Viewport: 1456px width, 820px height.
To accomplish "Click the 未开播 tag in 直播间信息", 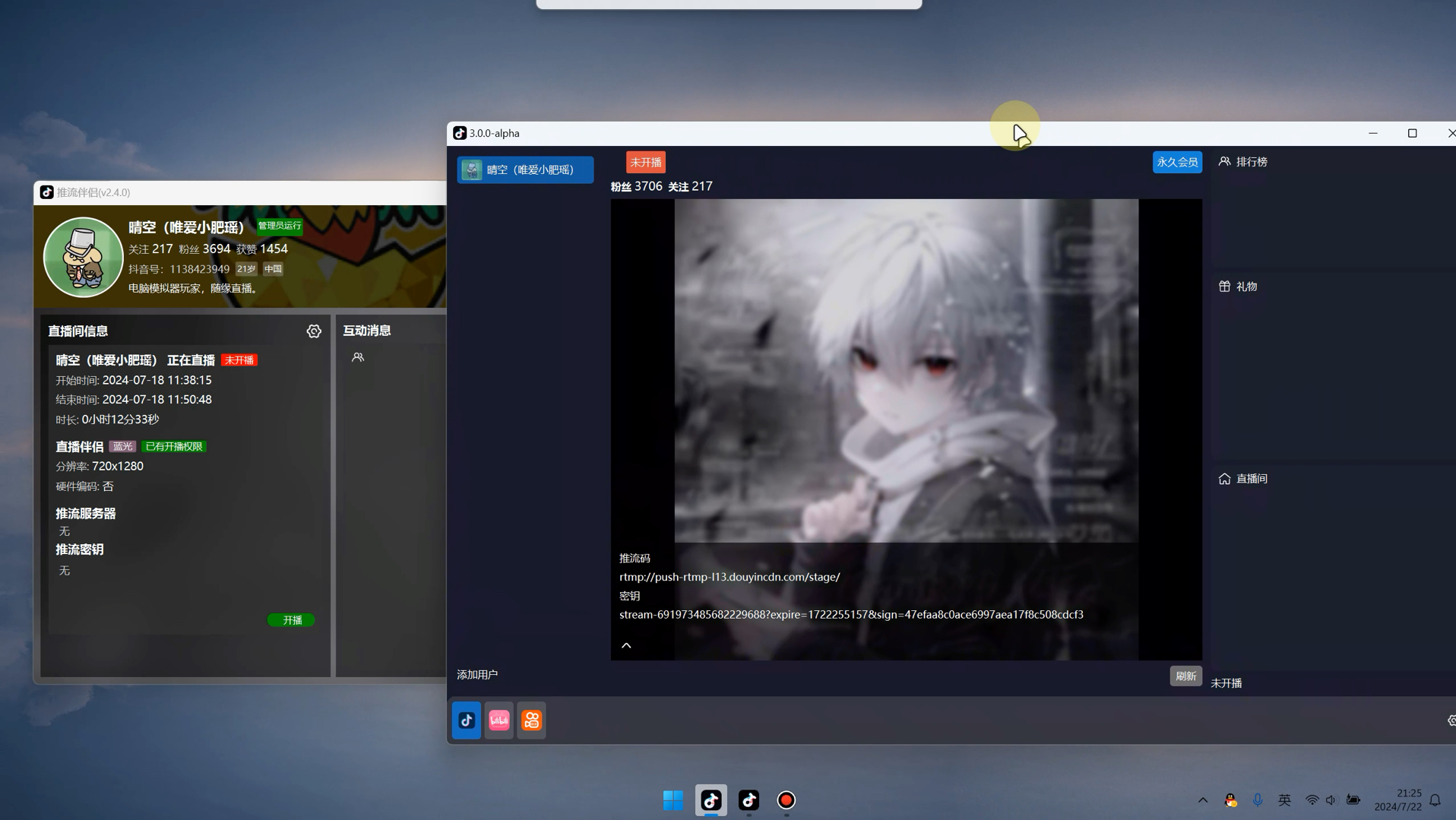I will tap(239, 360).
